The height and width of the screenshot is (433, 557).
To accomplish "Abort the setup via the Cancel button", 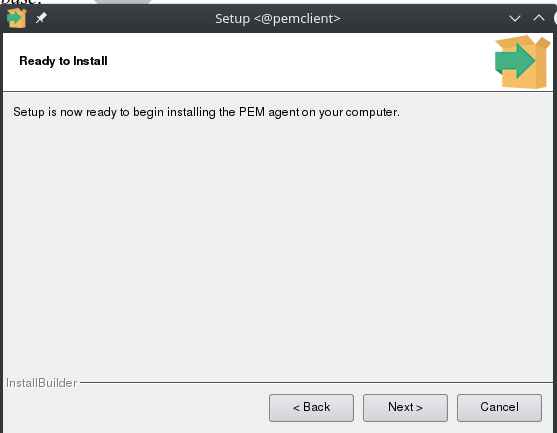I will coord(499,407).
